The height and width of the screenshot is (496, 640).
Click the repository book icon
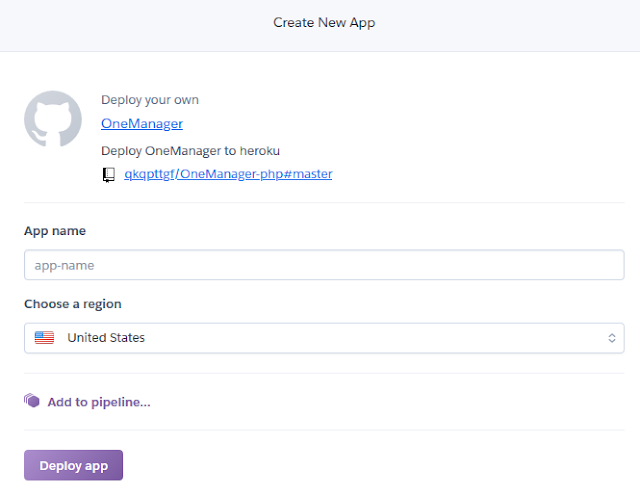[109, 175]
